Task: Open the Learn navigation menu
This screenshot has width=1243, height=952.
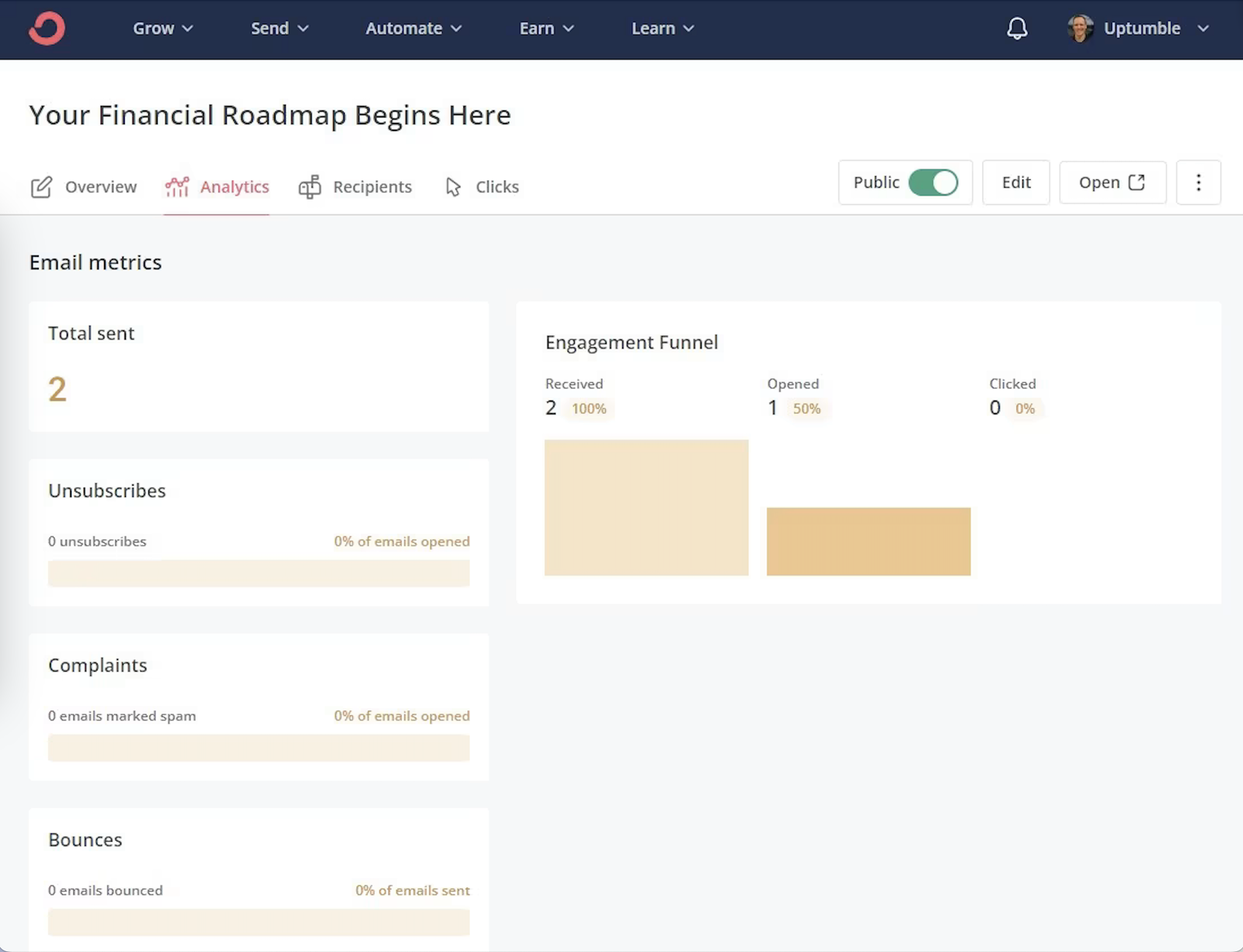Action: 662,29
